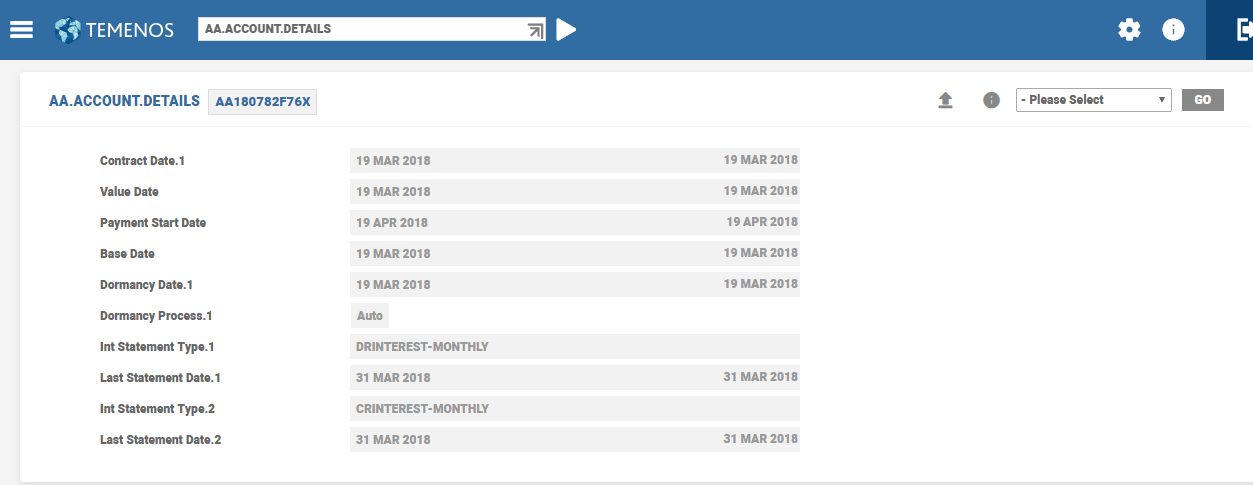Click the Dormancy Process.1 Auto value
The width and height of the screenshot is (1253, 485).
coord(370,316)
